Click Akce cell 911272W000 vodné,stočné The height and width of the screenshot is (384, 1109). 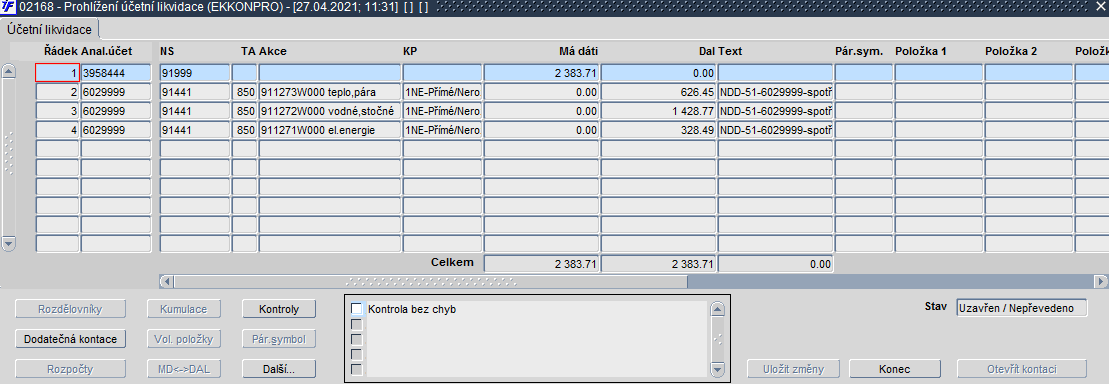(x=330, y=111)
